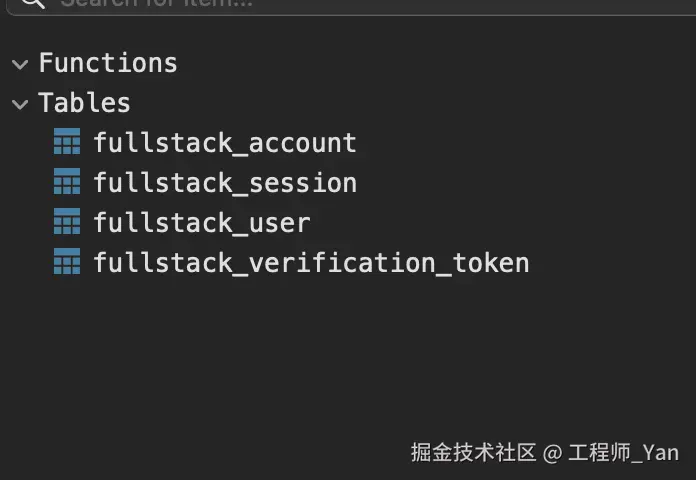
Task: Click empty area below the tables list
Action: 300,350
